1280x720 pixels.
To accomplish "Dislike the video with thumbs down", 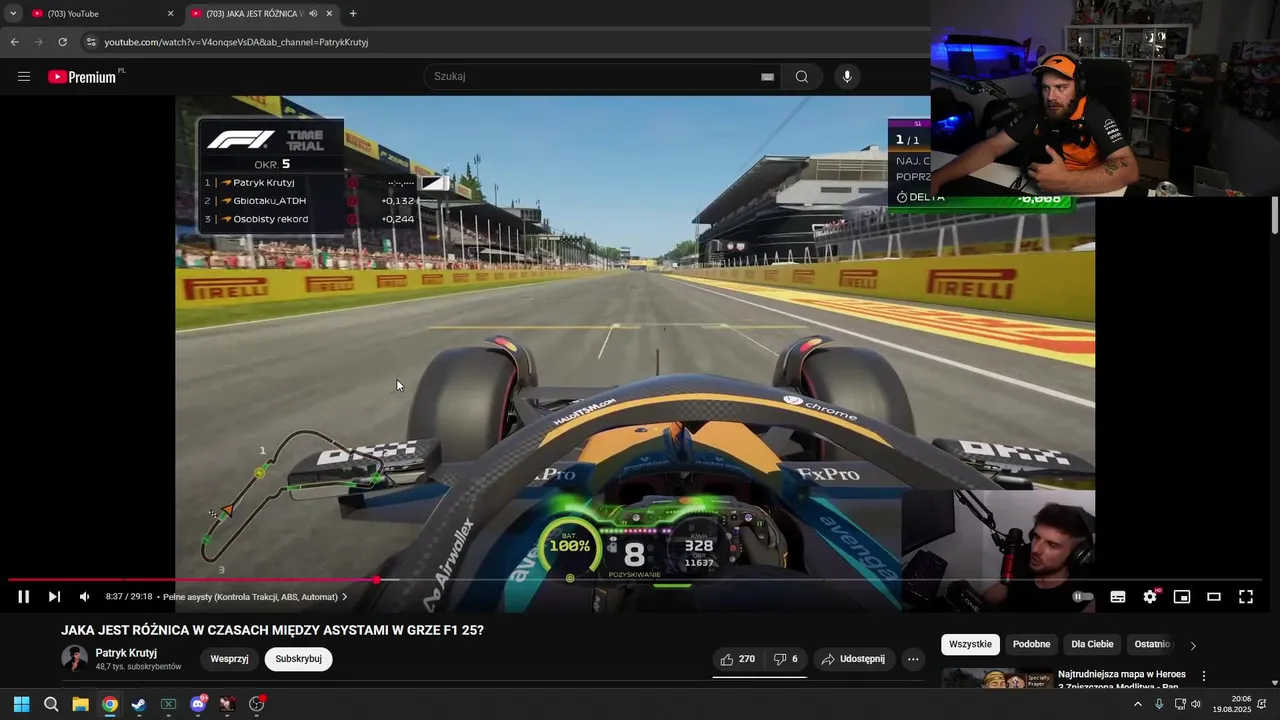I will 786,659.
